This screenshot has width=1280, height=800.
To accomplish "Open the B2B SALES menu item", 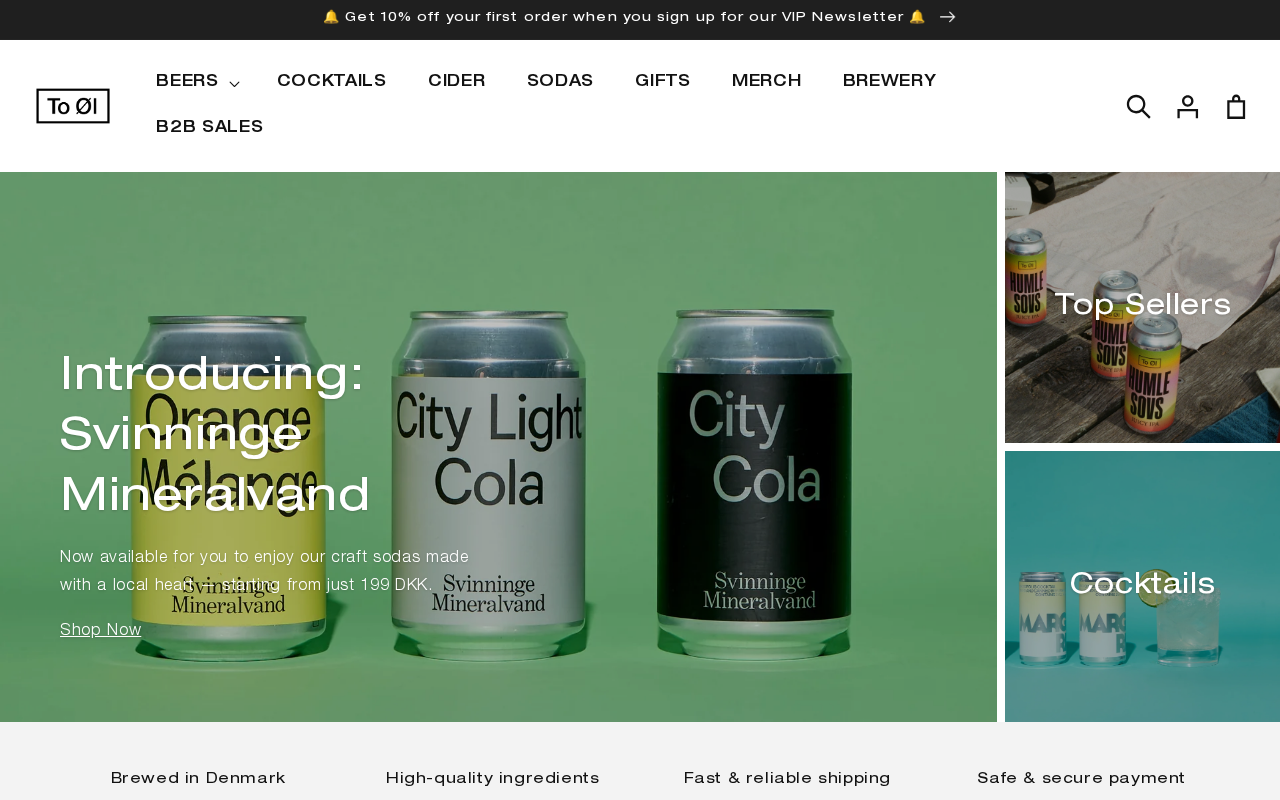I will click(210, 127).
